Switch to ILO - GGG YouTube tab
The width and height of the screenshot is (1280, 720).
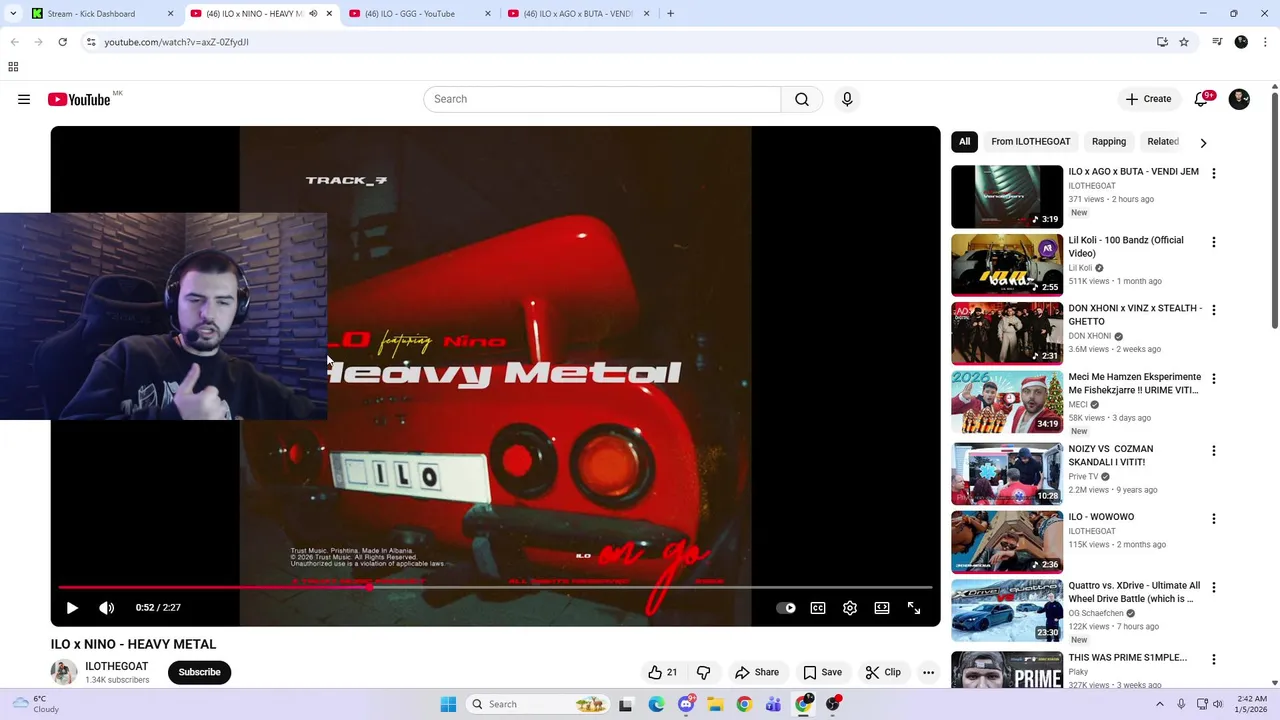(x=420, y=14)
